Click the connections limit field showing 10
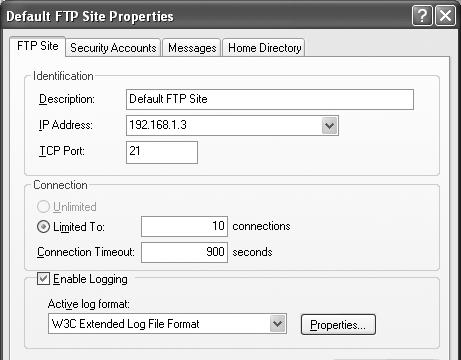This screenshot has width=461, height=360. click(x=184, y=226)
